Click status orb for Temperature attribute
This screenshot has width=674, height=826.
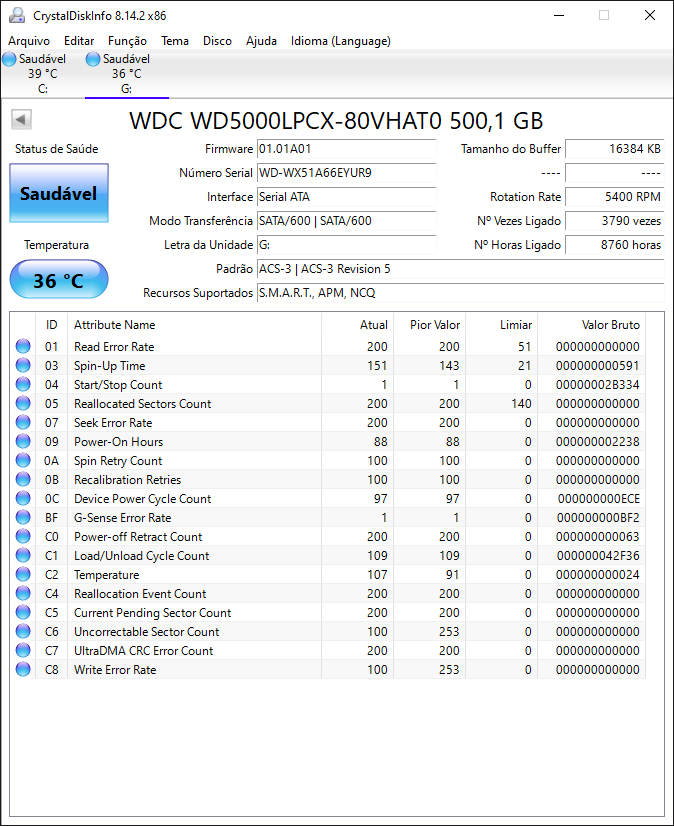23,574
